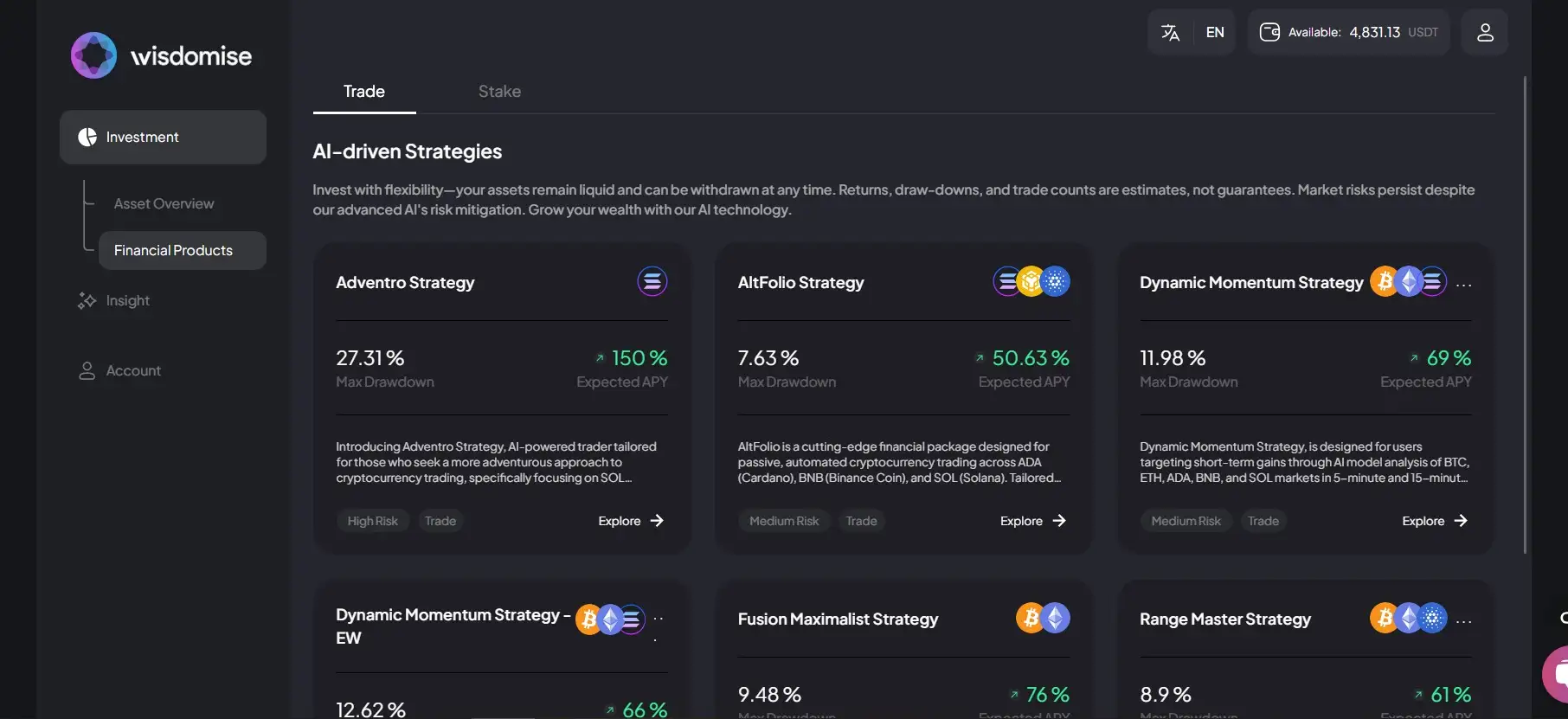Explore the AltFolio Strategy
Screen dimensions: 1568x719
click(1032, 521)
